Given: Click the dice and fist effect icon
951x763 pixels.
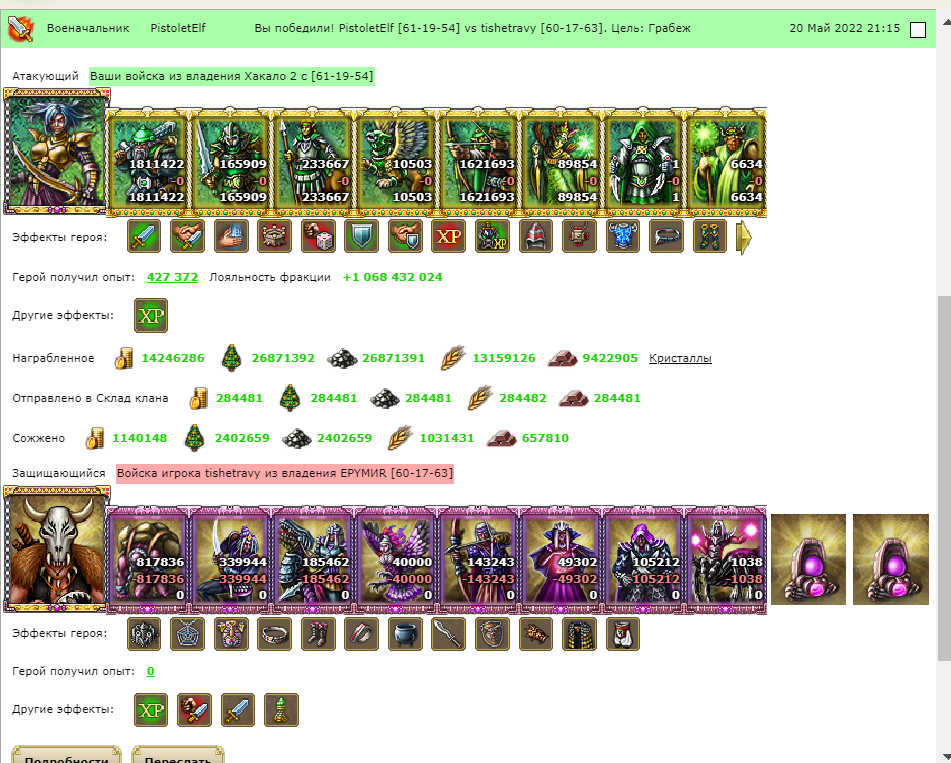Looking at the screenshot, I should tap(318, 236).
